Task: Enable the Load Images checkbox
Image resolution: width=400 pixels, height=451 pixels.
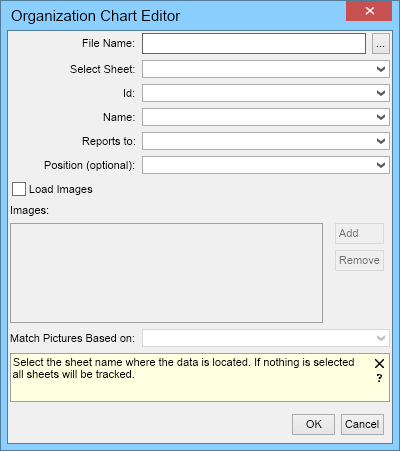Action: 19,189
